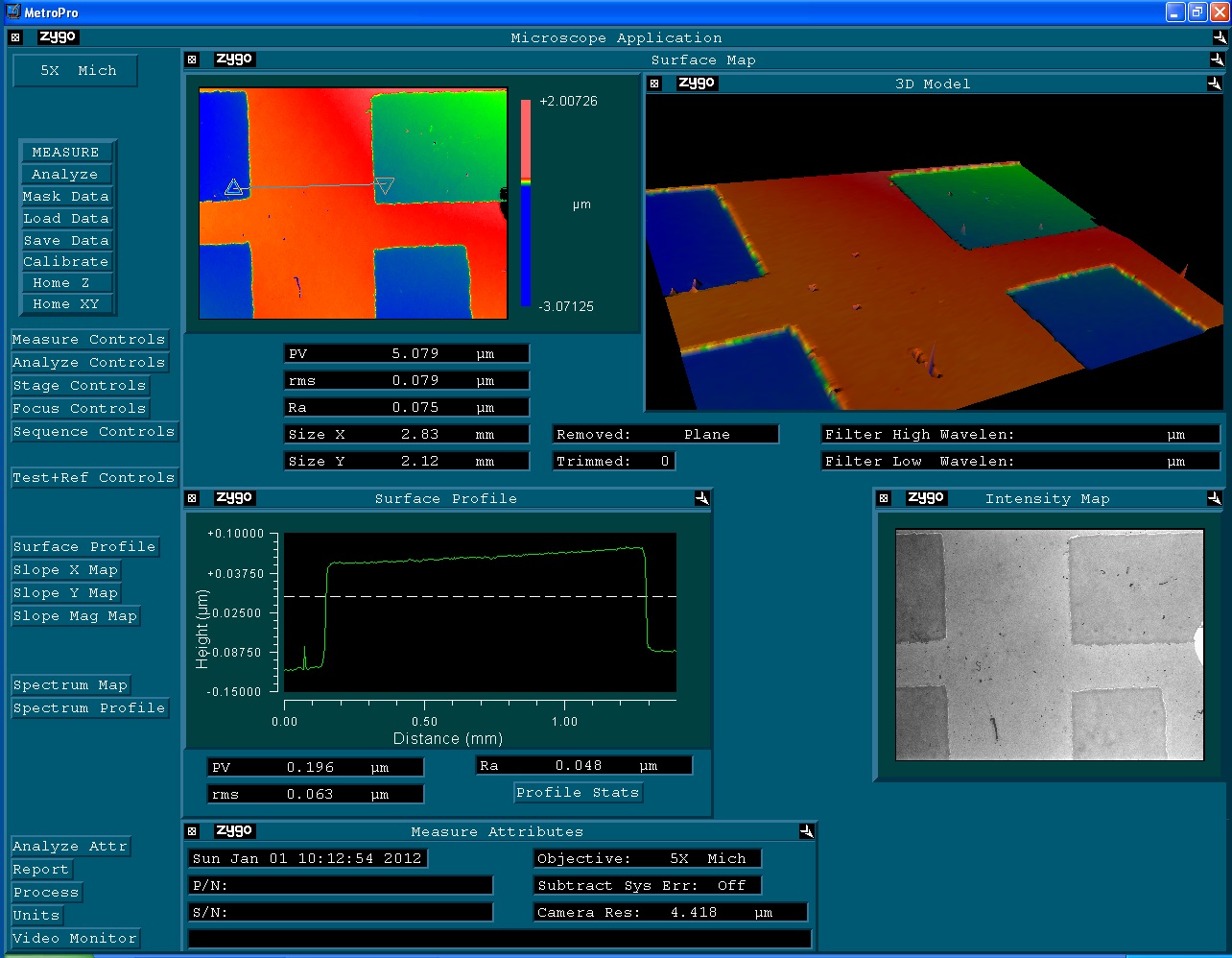Click the Trimmed: 0 field

point(614,462)
